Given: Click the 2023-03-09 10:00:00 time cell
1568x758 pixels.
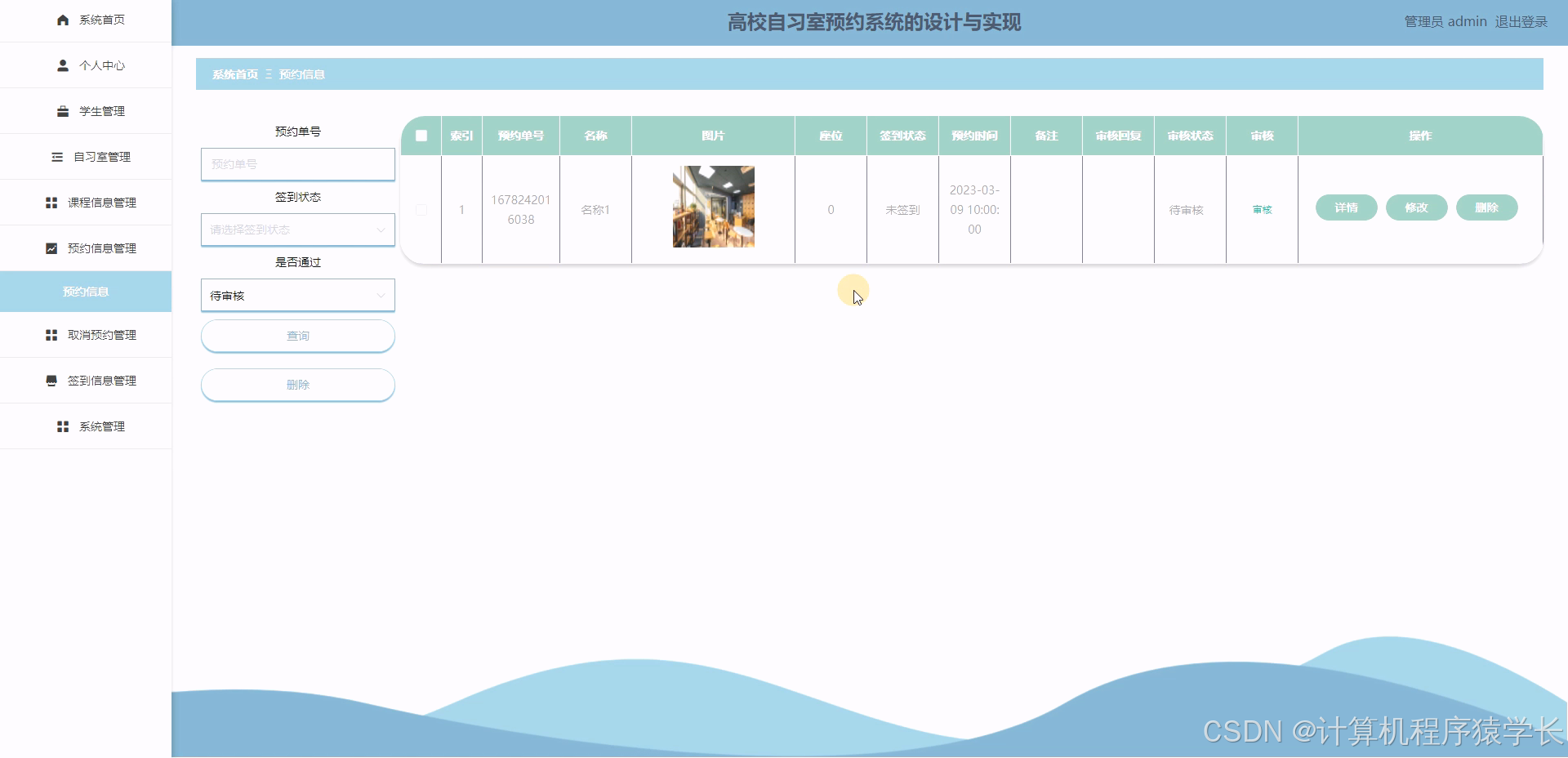Looking at the screenshot, I should tap(975, 210).
